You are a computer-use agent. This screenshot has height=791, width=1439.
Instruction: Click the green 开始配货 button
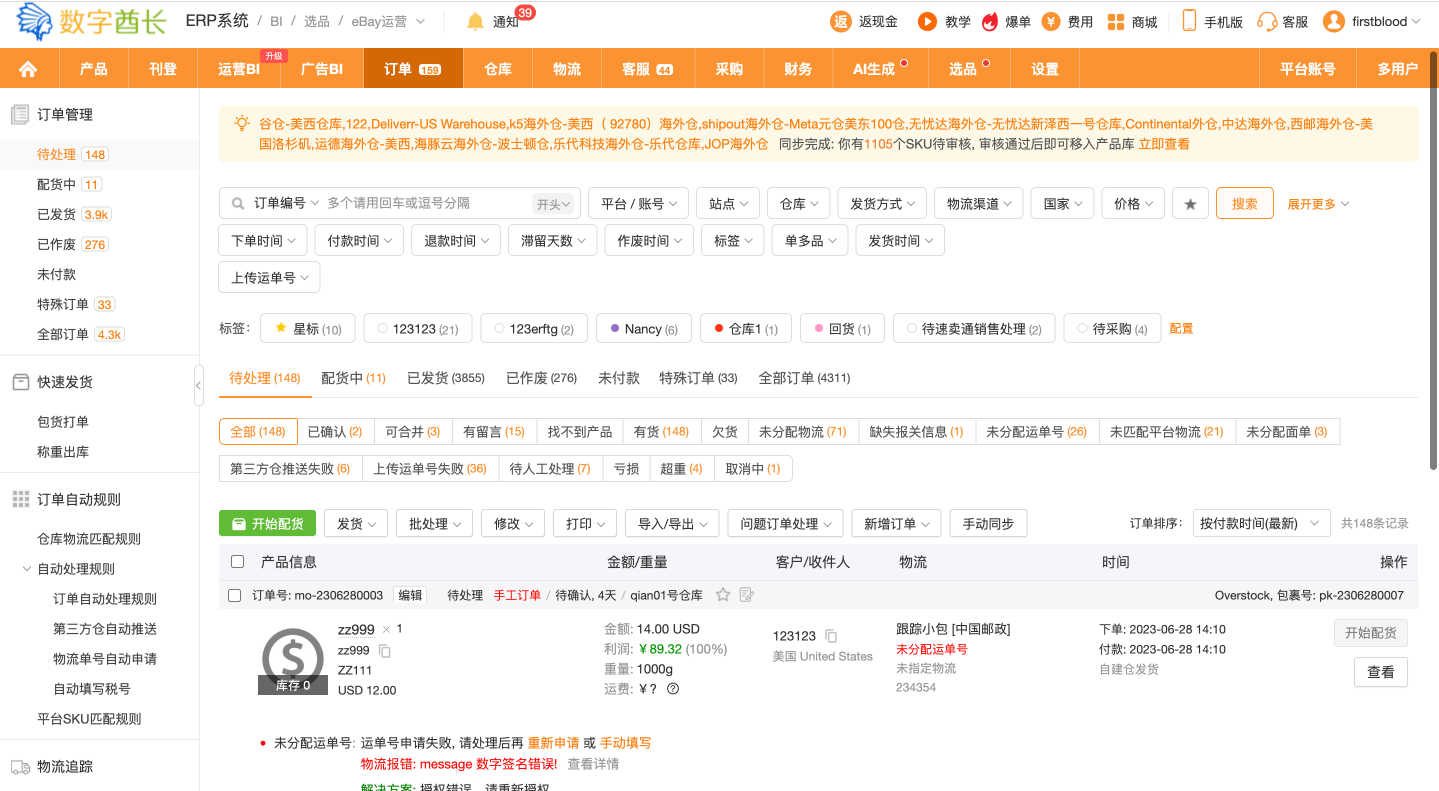(267, 523)
